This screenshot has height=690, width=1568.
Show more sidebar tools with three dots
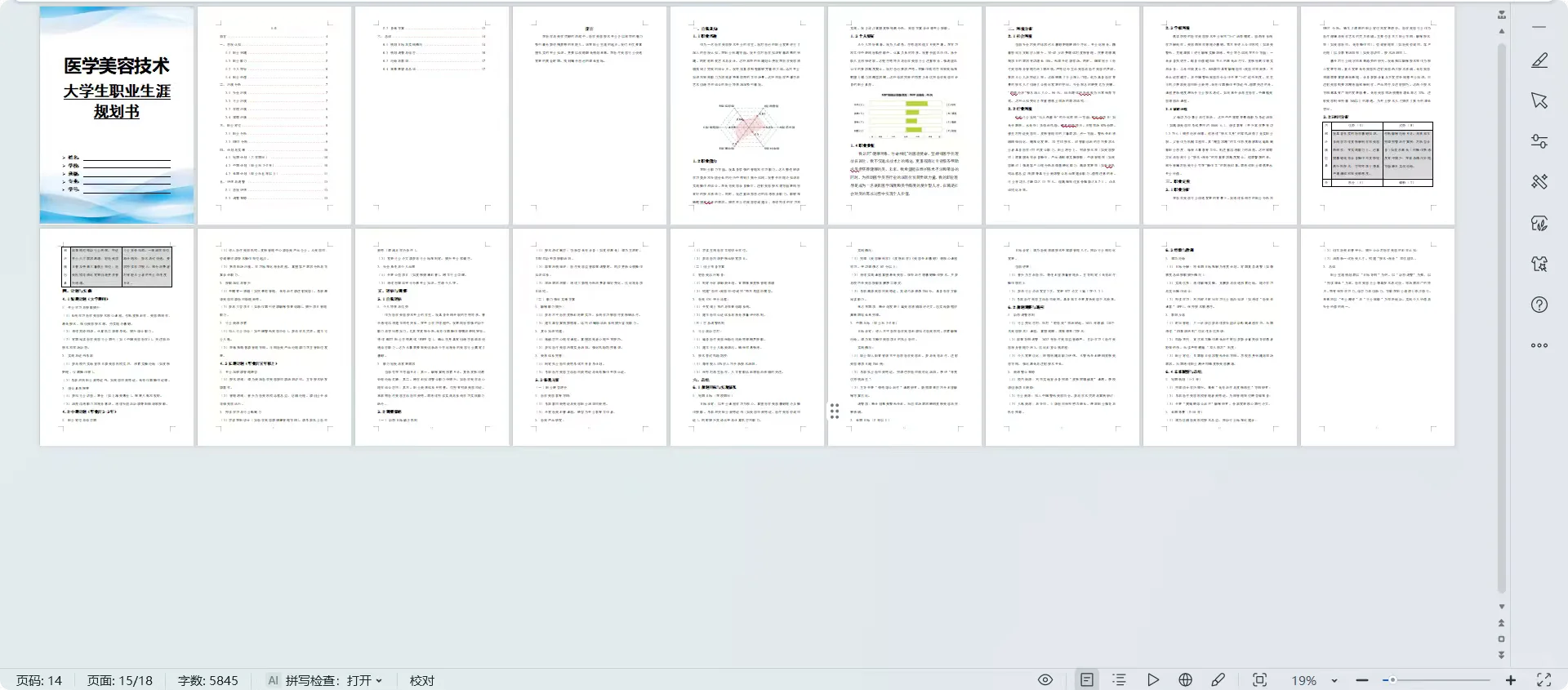[x=1539, y=345]
